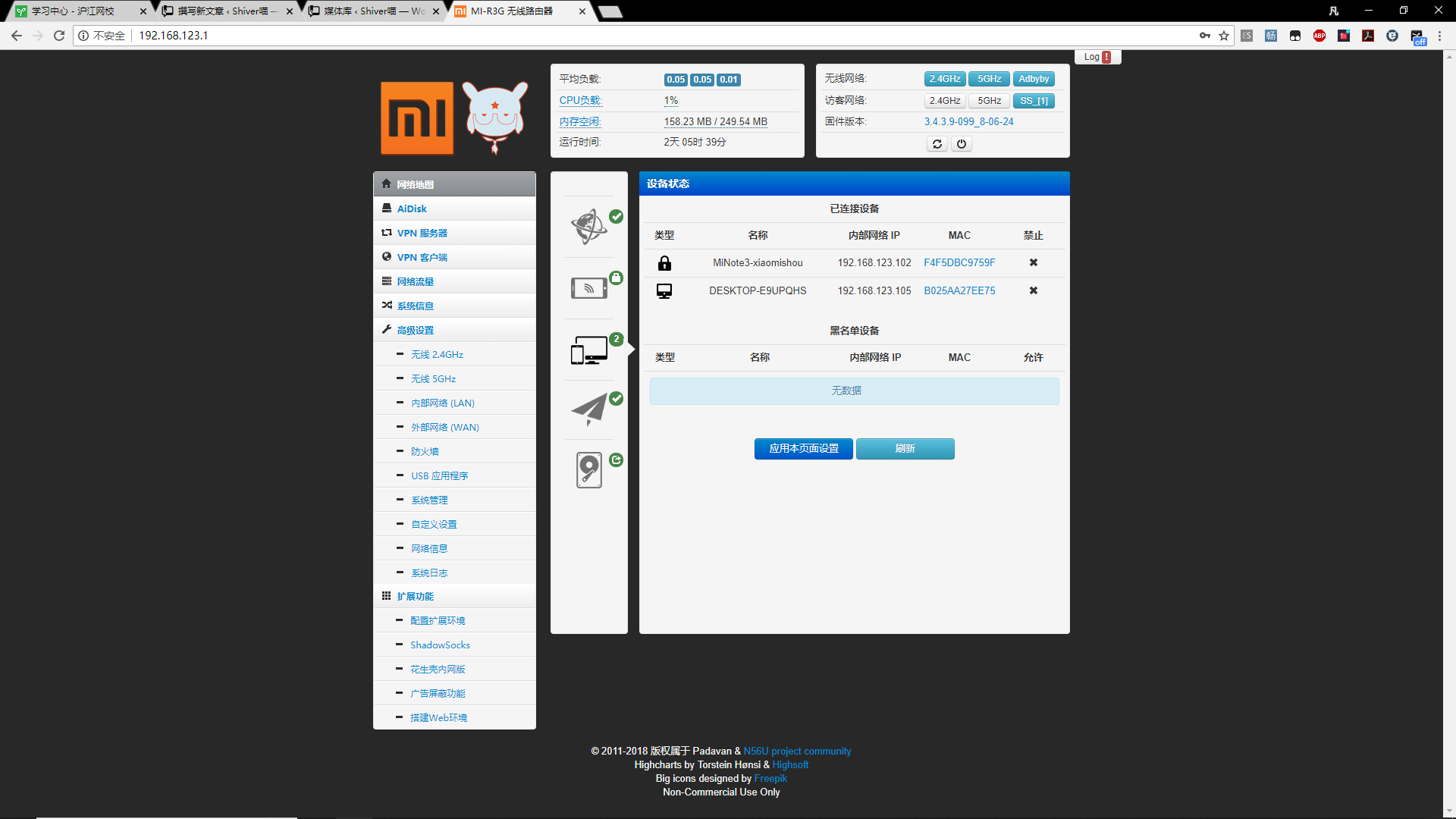This screenshot has width=1456, height=819.
Task: Click the 应用本页面设置 button
Action: click(803, 448)
